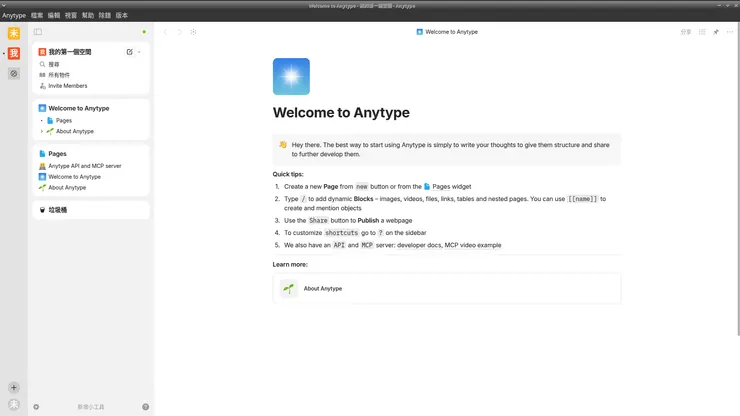Open the help question mark icon
This screenshot has width=740, height=416.
pos(145,407)
